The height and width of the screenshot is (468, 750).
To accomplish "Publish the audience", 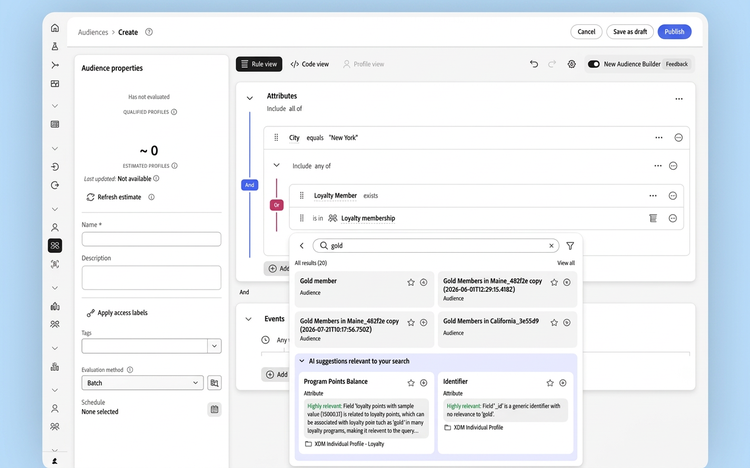I will click(x=674, y=32).
